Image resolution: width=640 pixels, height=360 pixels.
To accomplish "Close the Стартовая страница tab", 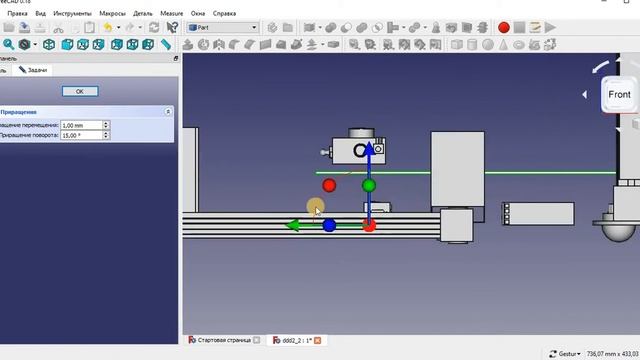I will pos(256,340).
